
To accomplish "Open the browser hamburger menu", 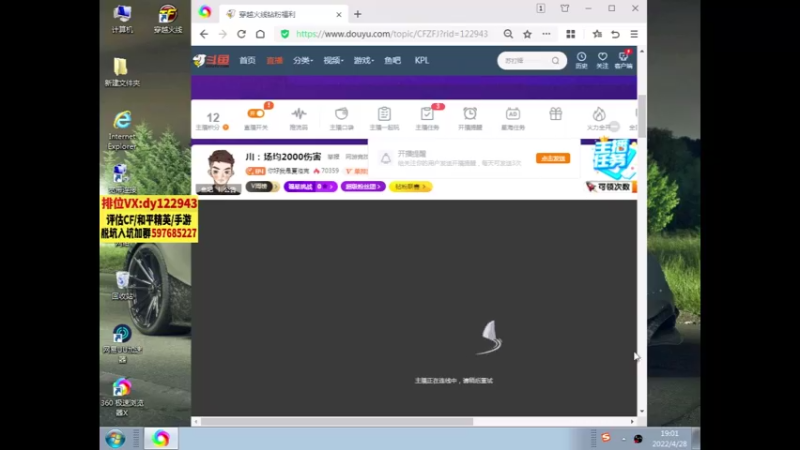I will (634, 34).
